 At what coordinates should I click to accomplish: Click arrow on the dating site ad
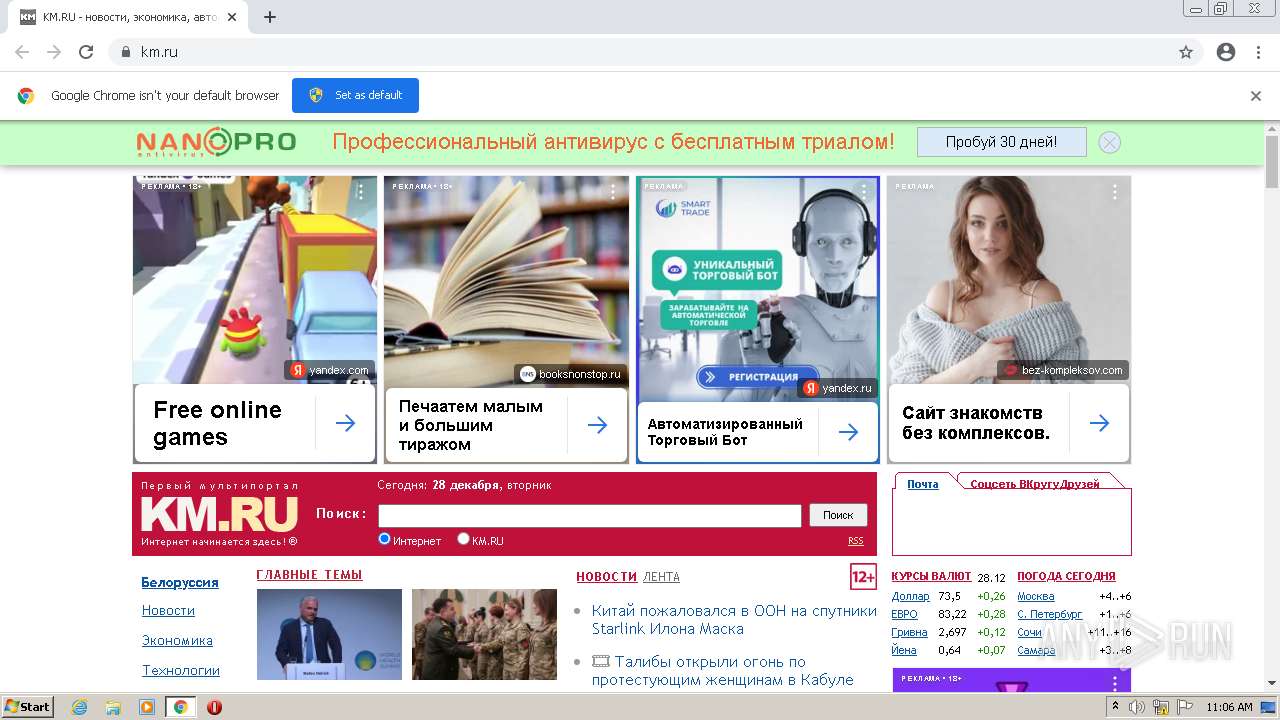(x=1099, y=424)
